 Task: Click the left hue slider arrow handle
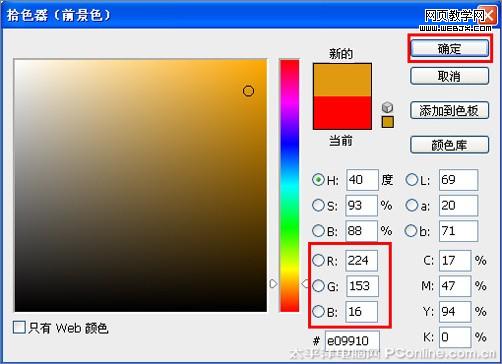tap(273, 284)
